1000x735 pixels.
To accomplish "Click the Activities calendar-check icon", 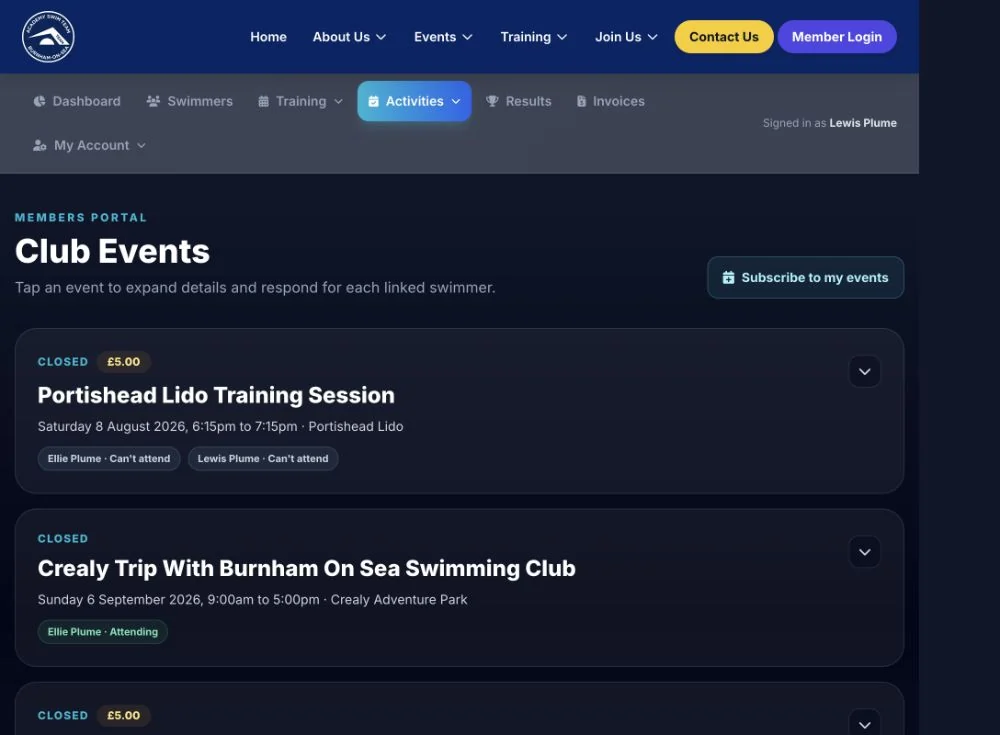I will (x=374, y=101).
